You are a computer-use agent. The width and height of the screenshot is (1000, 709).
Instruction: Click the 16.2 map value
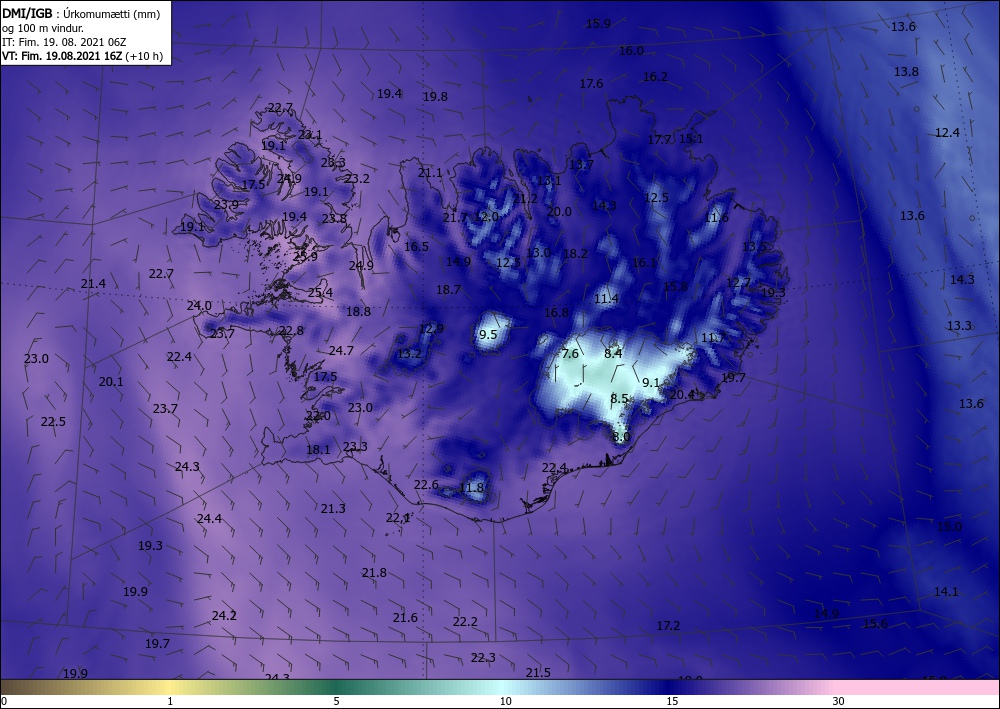[x=655, y=77]
